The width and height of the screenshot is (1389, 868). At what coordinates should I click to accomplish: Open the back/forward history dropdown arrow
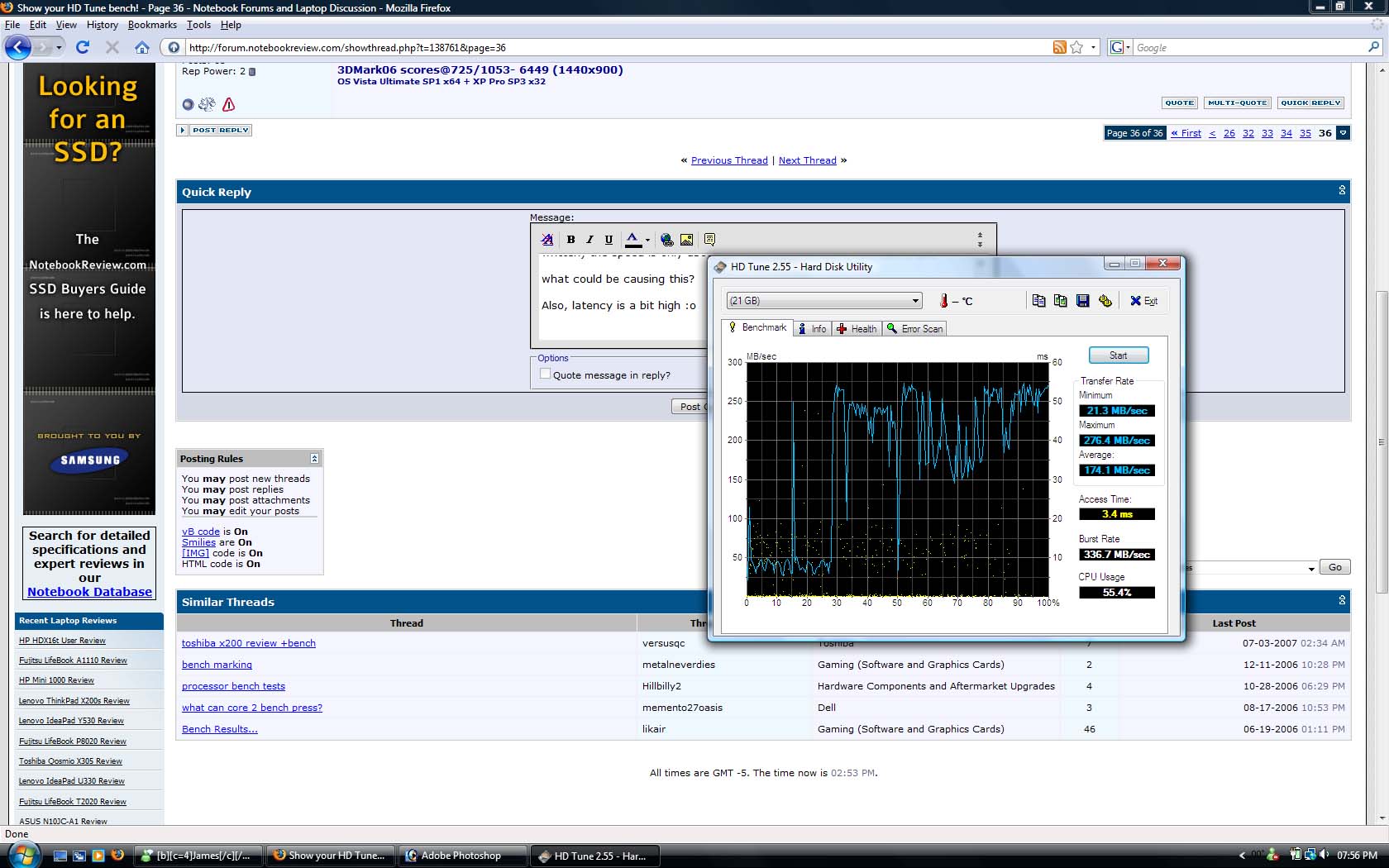coord(59,47)
